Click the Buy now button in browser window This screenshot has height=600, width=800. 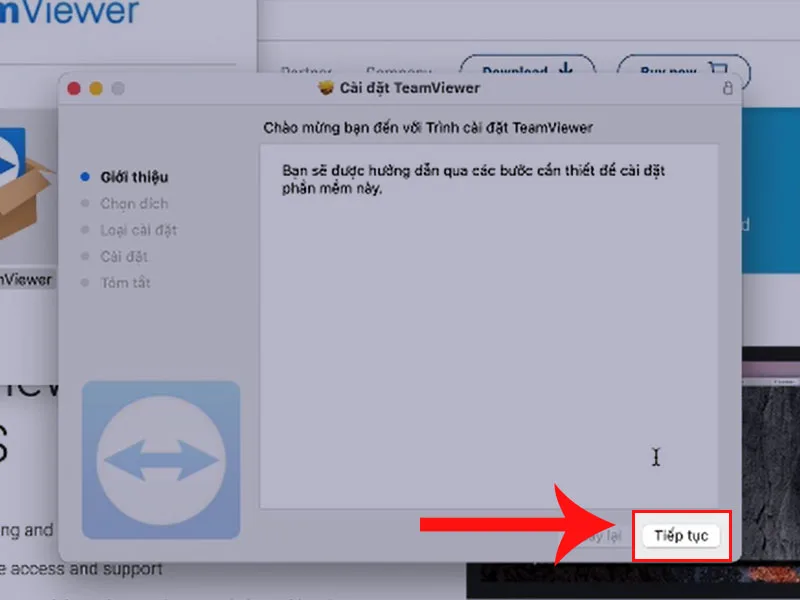click(683, 70)
